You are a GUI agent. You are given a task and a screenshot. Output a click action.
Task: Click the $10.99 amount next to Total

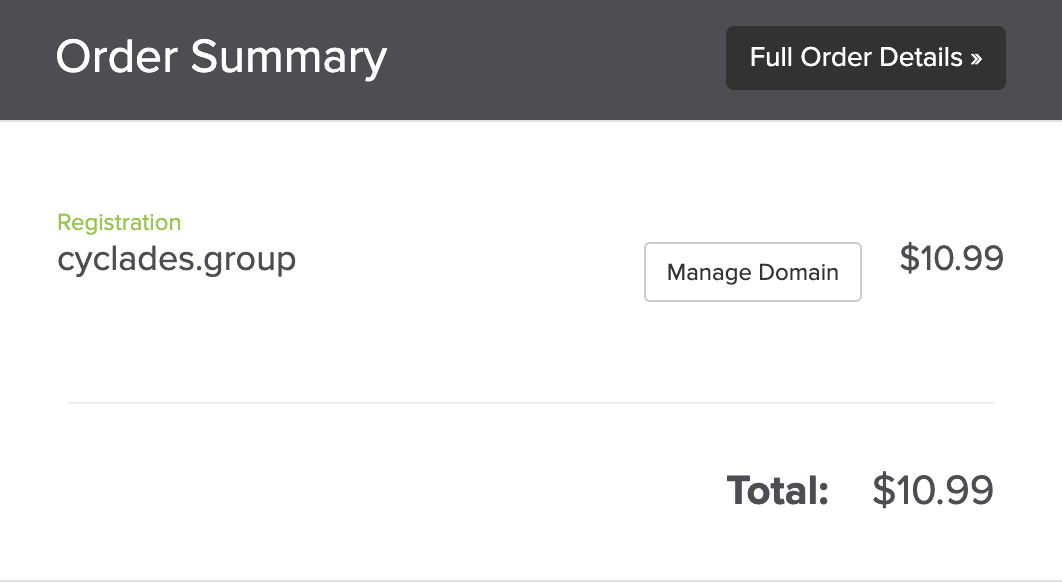point(932,490)
